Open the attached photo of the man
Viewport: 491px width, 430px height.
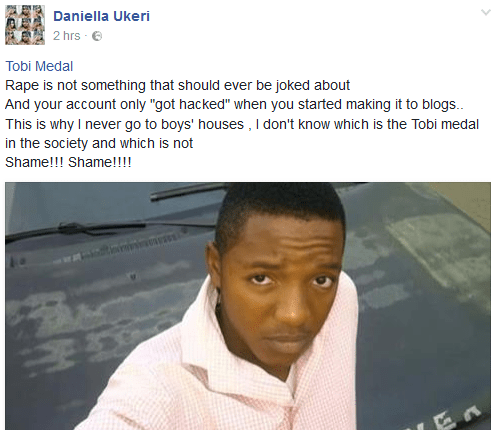point(248,306)
